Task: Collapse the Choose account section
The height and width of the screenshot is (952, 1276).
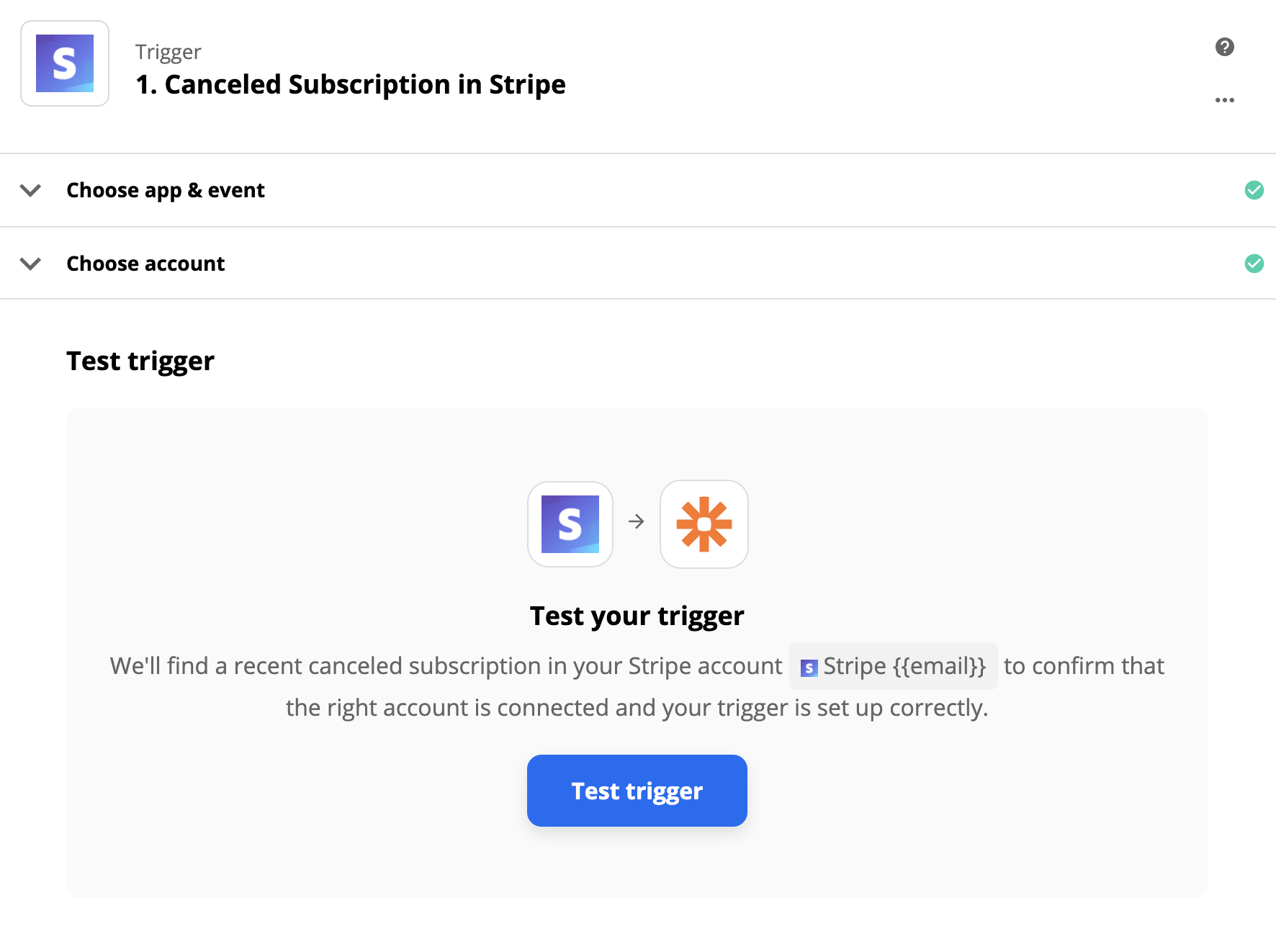Action: (x=30, y=264)
